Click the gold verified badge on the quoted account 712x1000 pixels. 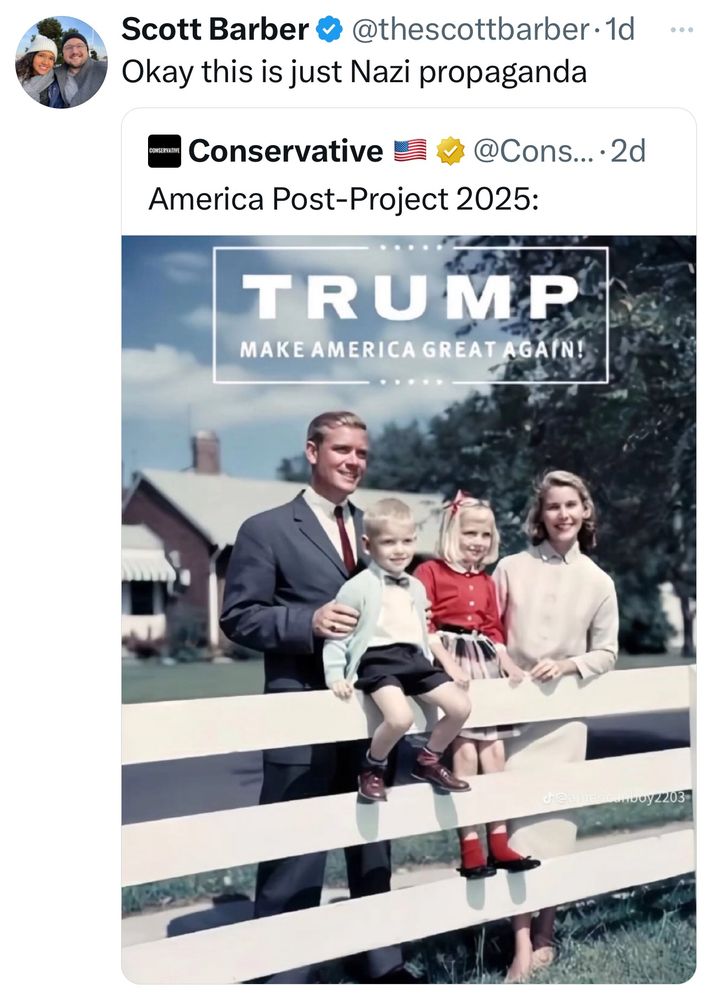point(452,151)
